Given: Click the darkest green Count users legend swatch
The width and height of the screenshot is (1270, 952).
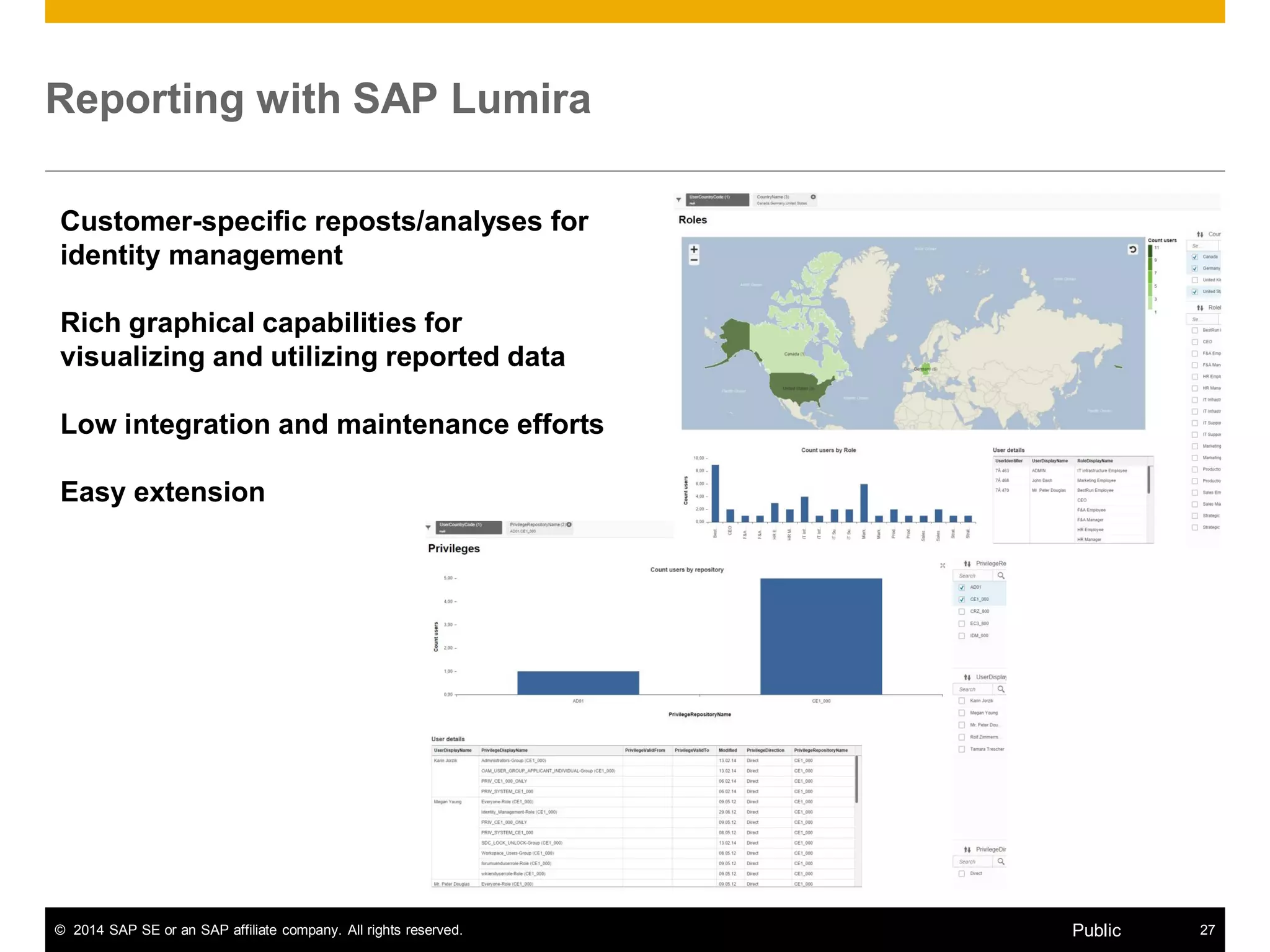Looking at the screenshot, I should [1150, 252].
